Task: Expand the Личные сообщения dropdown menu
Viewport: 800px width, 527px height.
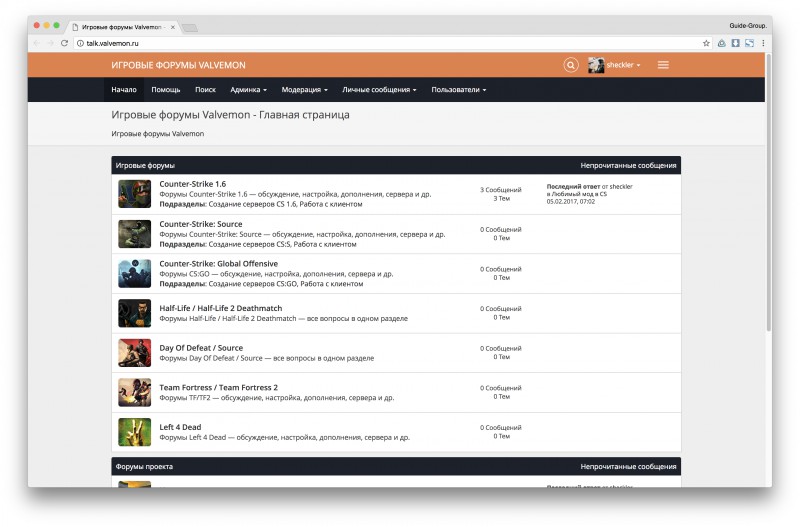Action: pyautogui.click(x=379, y=90)
